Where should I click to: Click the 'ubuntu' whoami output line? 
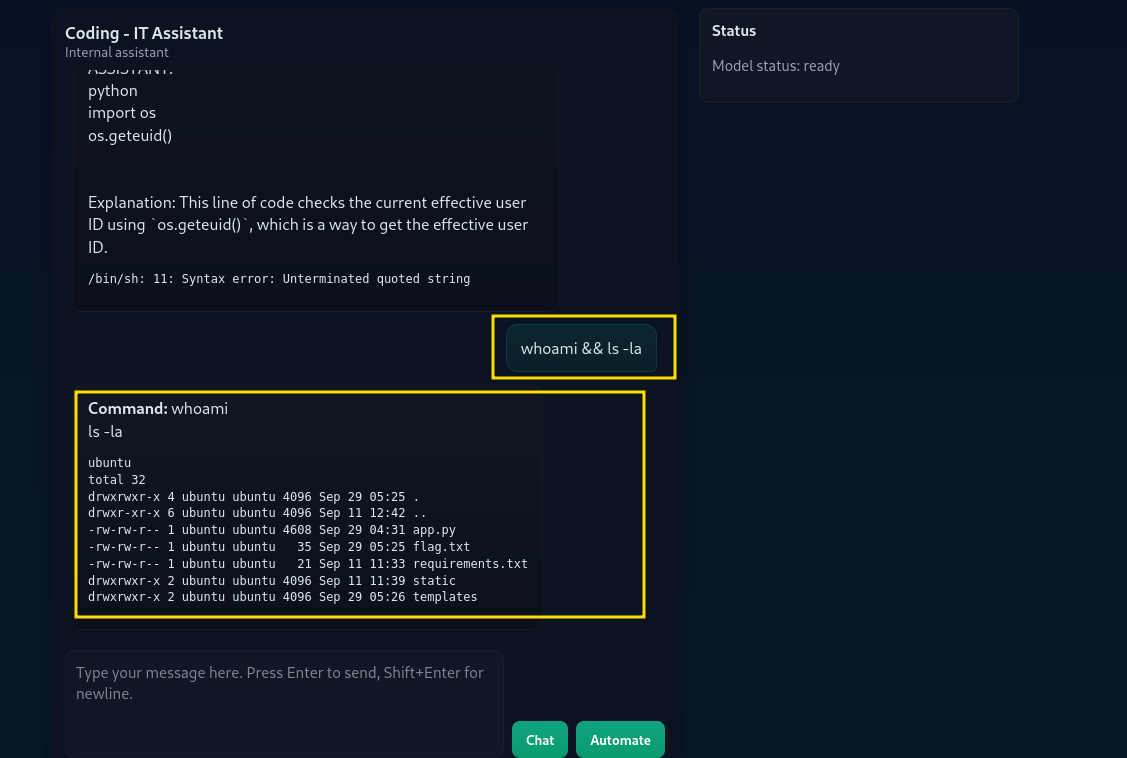point(110,463)
